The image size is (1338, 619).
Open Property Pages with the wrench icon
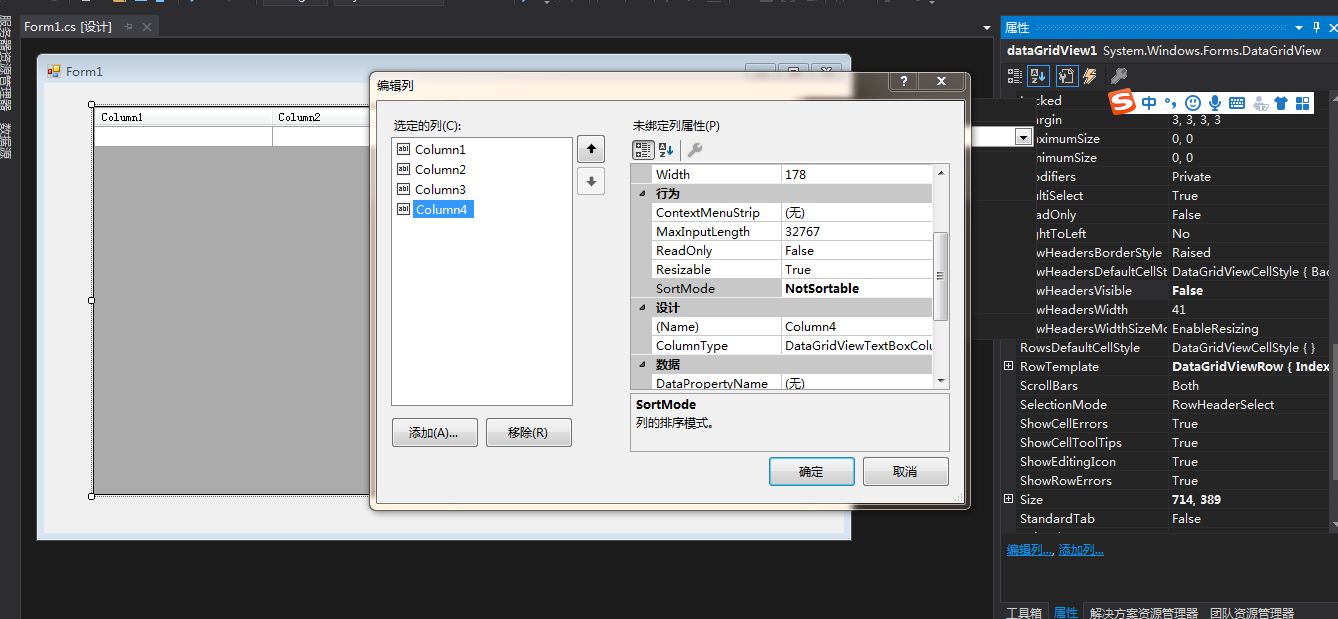(x=1066, y=75)
